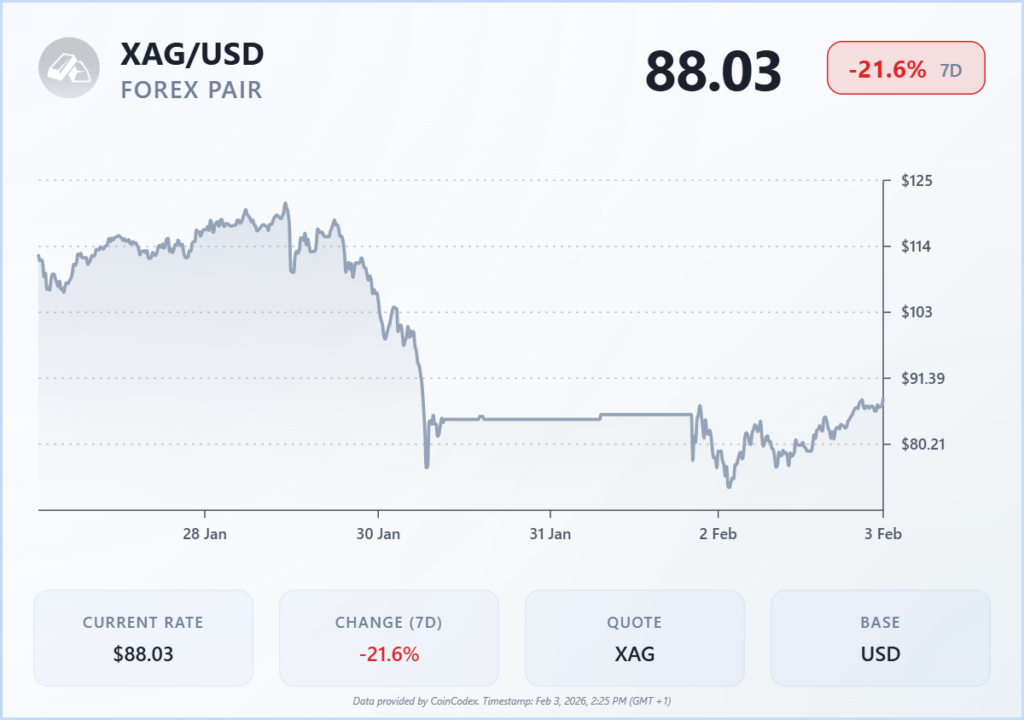The image size is (1024, 720).
Task: Click the $91.39 axis label
Action: [923, 378]
